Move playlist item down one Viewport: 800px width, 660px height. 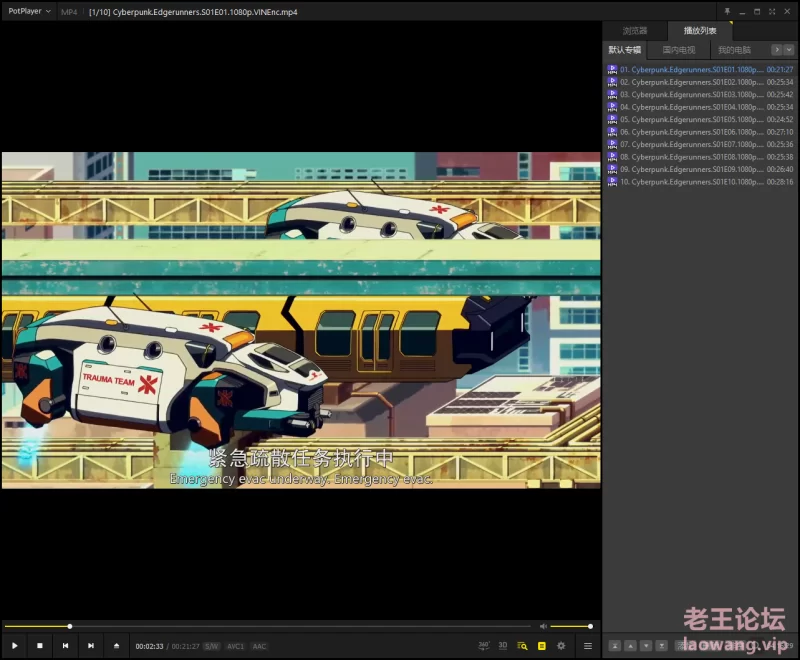click(x=646, y=646)
